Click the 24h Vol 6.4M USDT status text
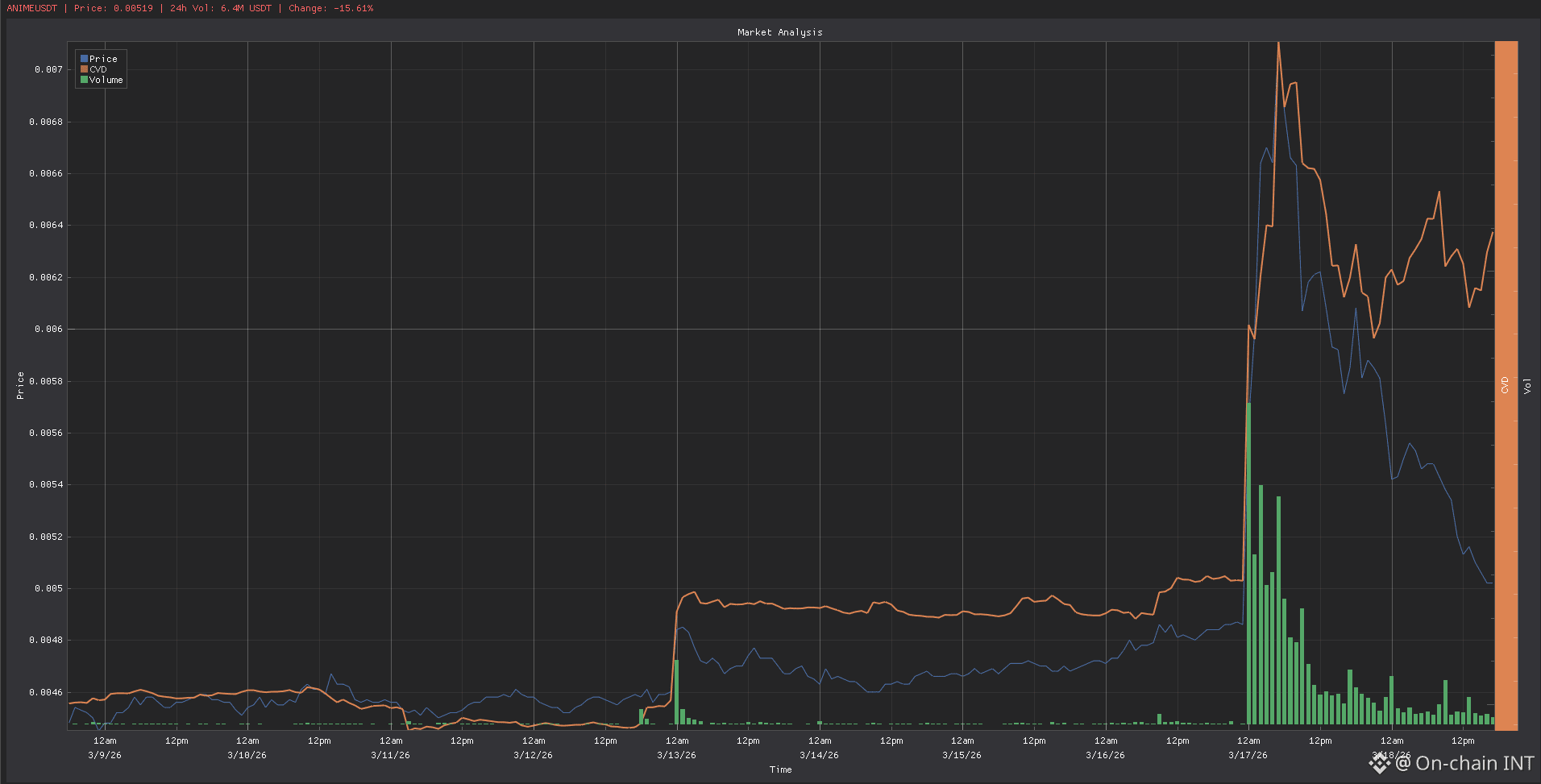This screenshot has height=784, width=1541. [220, 8]
